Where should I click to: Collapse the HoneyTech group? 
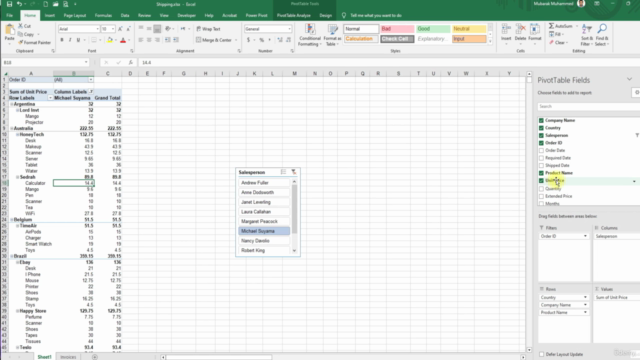tap(18, 134)
